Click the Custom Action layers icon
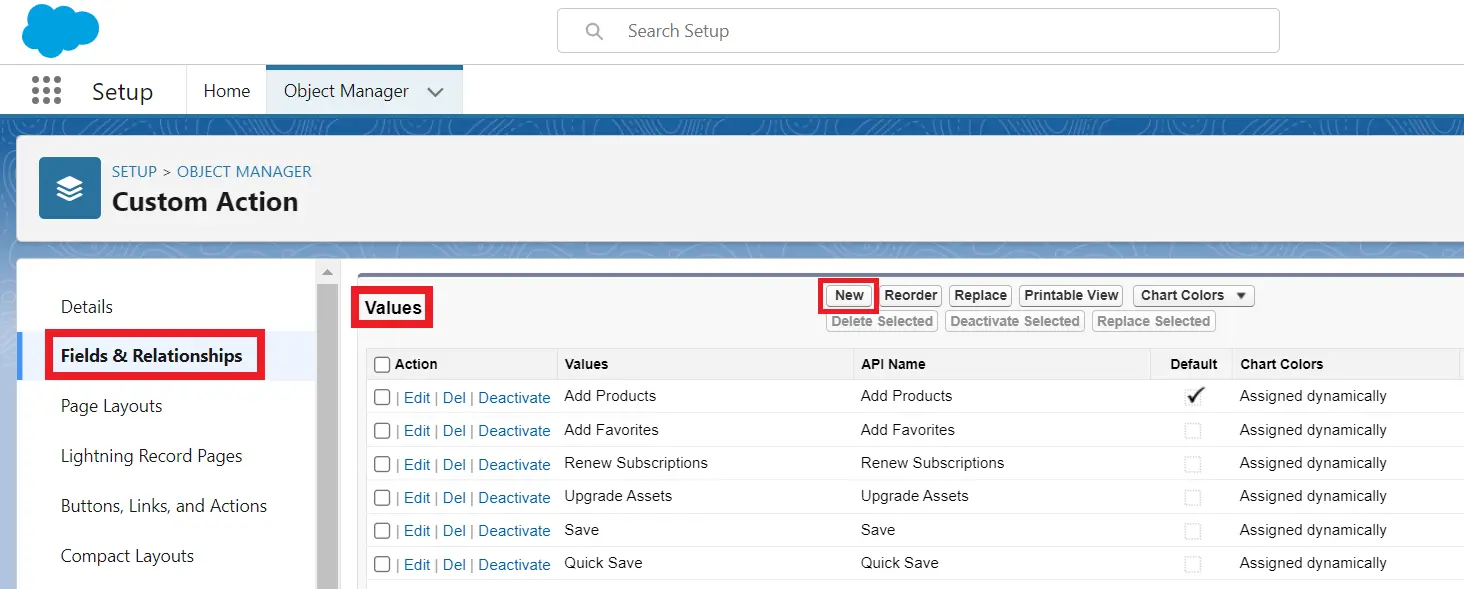The height and width of the screenshot is (589, 1464). click(70, 188)
